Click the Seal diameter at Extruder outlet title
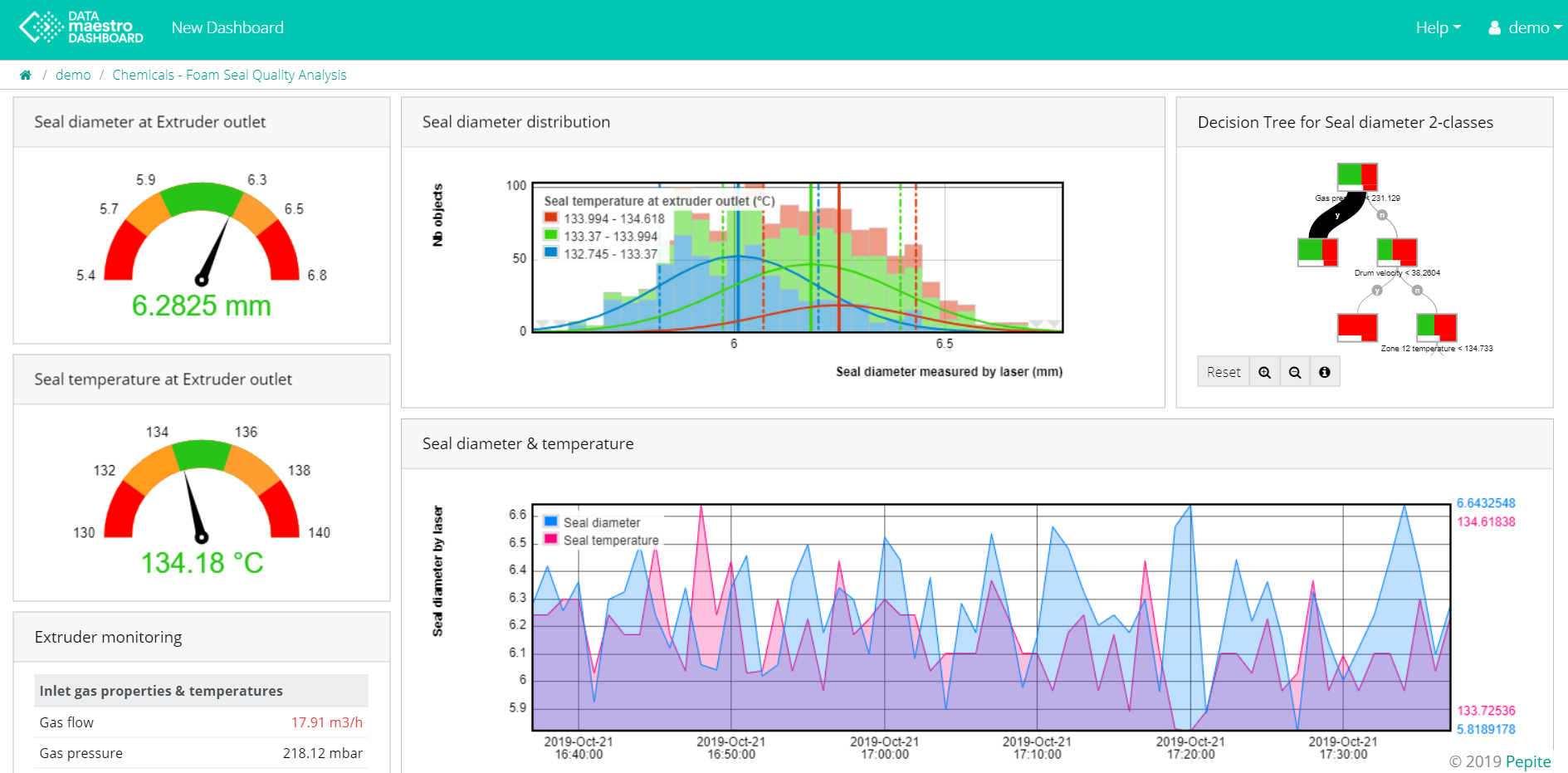This screenshot has height=773, width=1568. [x=150, y=122]
